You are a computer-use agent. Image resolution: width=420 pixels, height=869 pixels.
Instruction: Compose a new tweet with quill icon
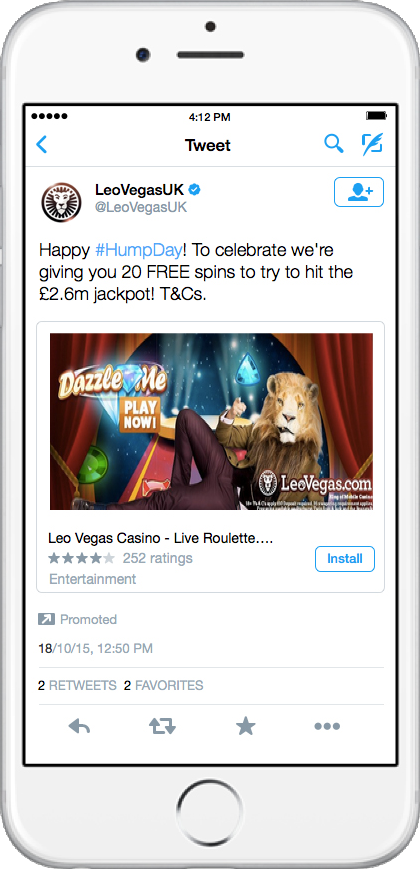[x=372, y=144]
